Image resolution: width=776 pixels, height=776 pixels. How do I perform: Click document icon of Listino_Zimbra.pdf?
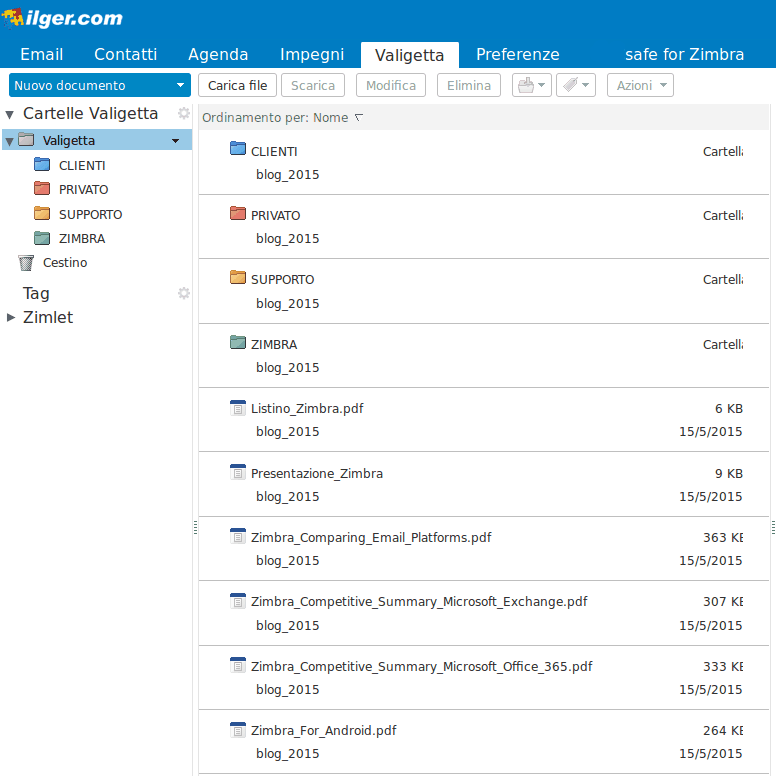238,408
